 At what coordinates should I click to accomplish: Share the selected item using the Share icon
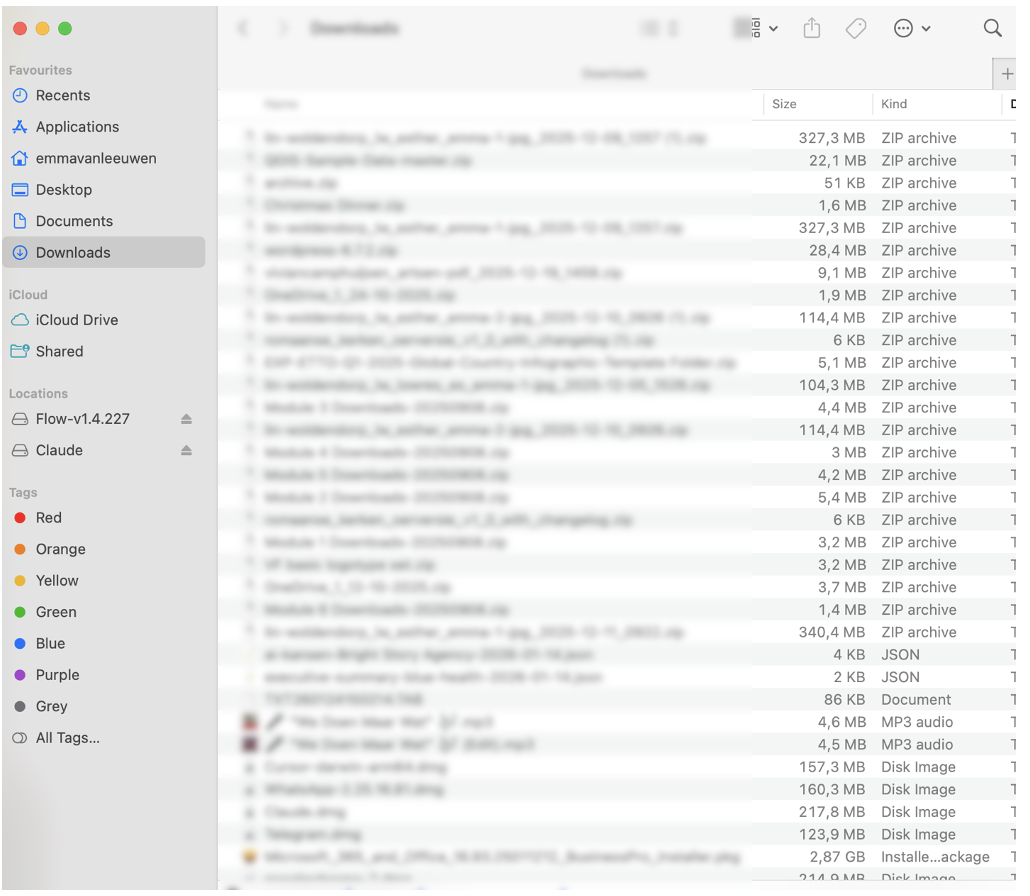click(811, 28)
